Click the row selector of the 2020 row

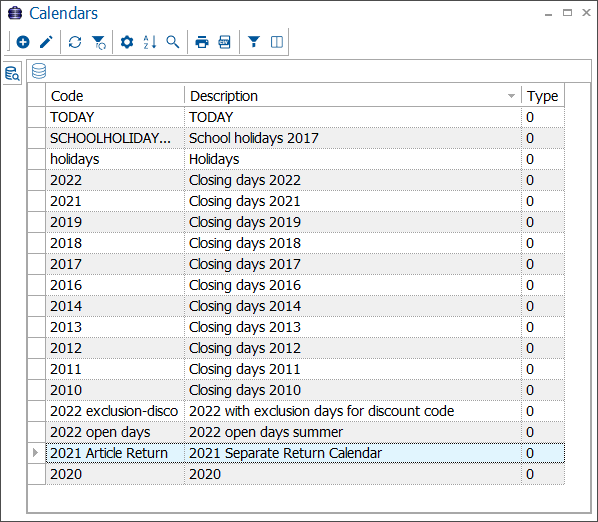37,474
